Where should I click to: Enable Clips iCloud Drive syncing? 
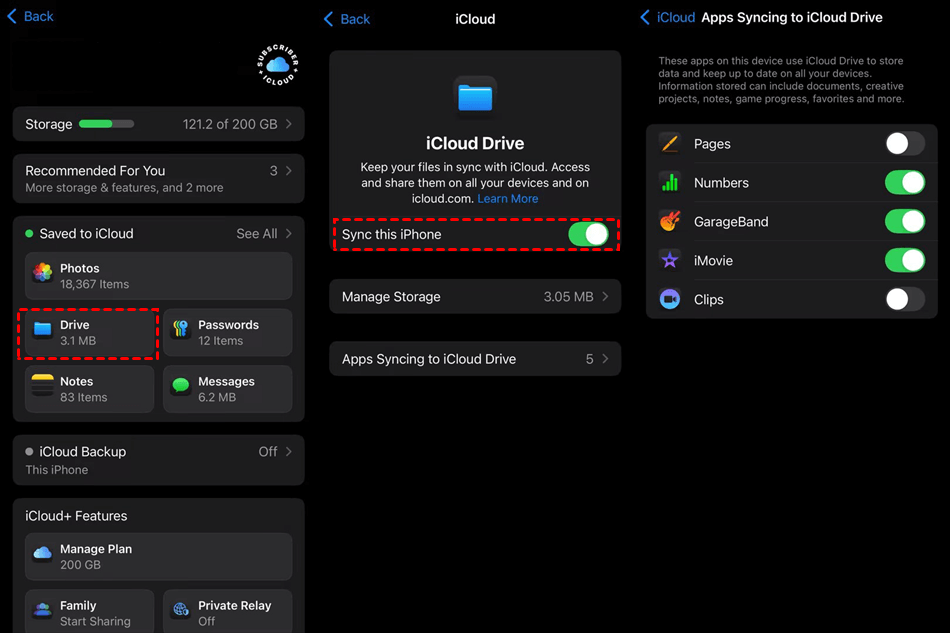pos(905,299)
